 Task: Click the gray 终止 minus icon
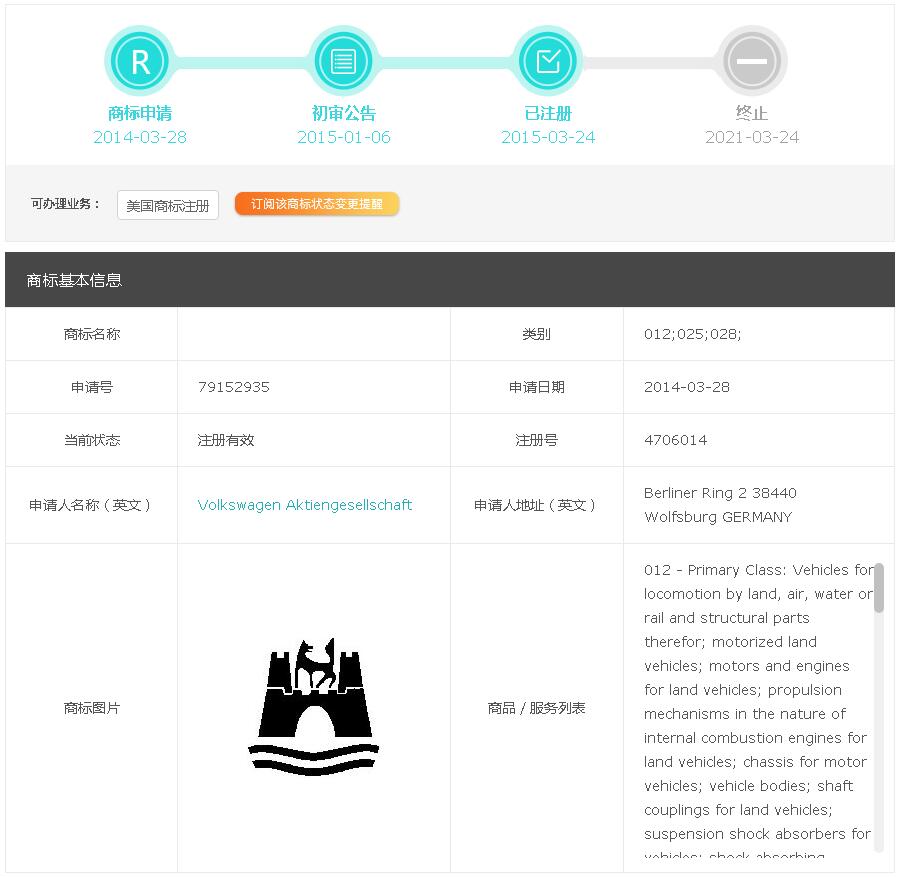[752, 62]
